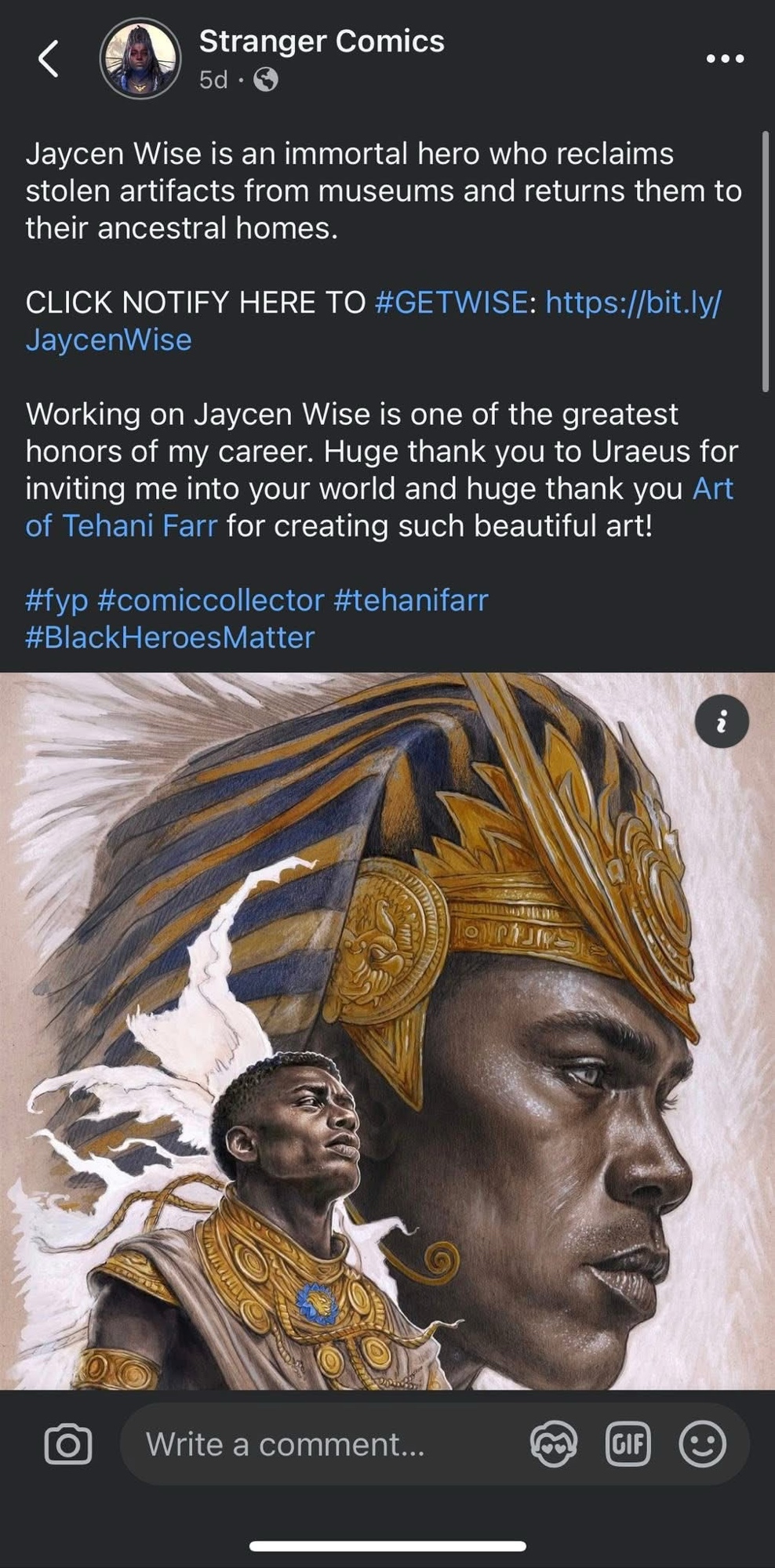
Task: Tap the #fyp hashtag
Action: pos(56,601)
